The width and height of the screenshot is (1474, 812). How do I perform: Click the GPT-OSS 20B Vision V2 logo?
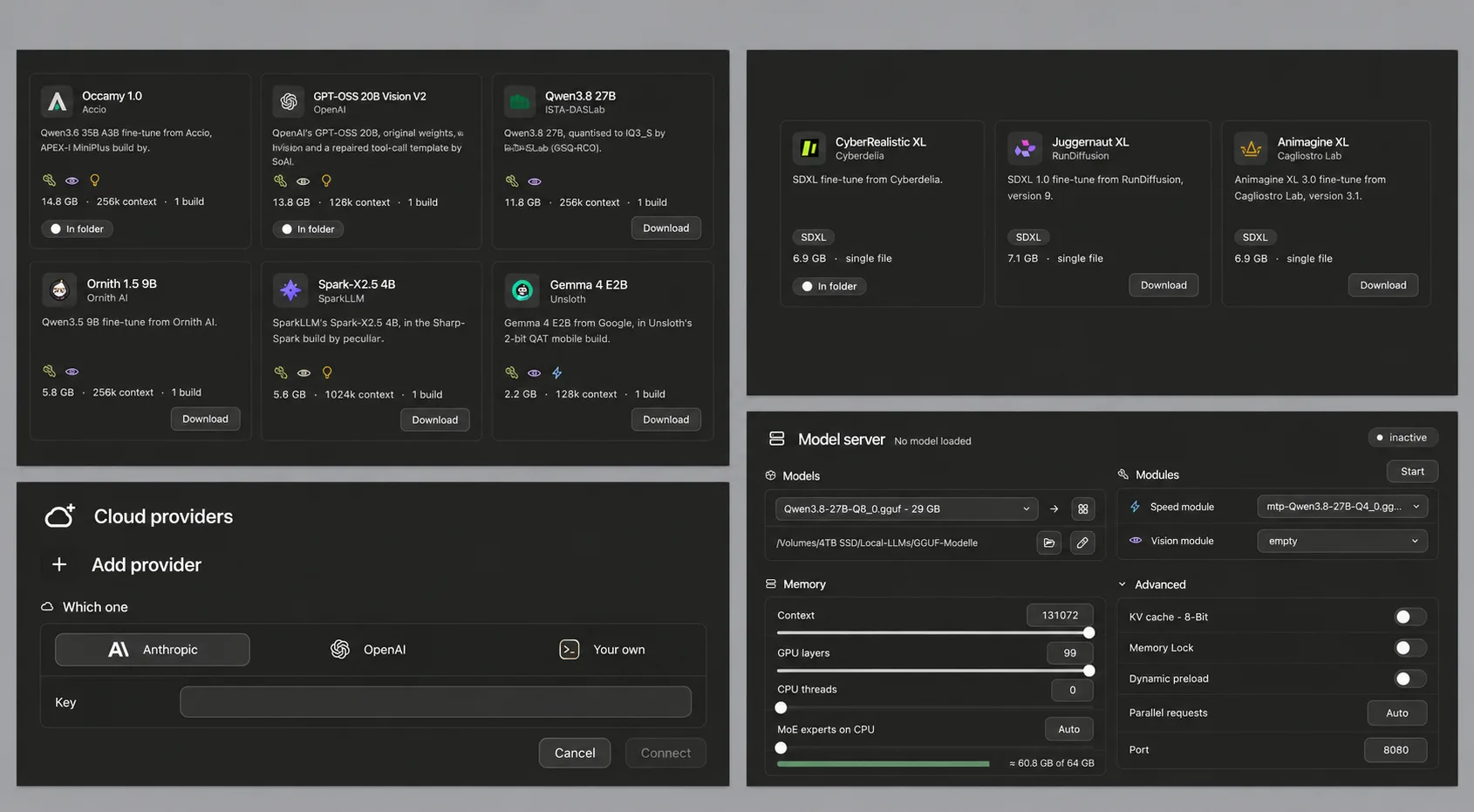pos(289,101)
